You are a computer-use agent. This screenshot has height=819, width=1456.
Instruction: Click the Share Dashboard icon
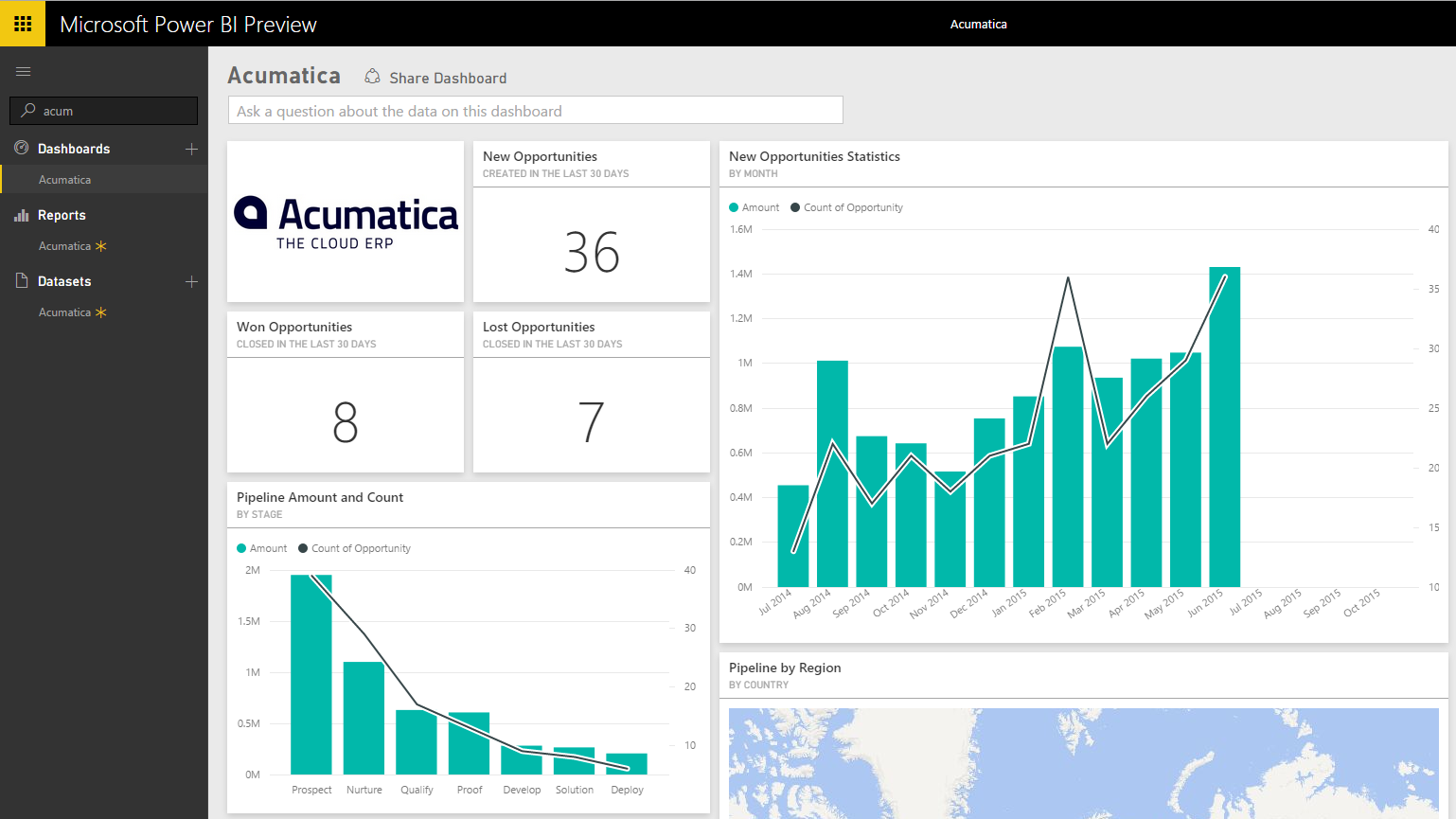tap(373, 77)
